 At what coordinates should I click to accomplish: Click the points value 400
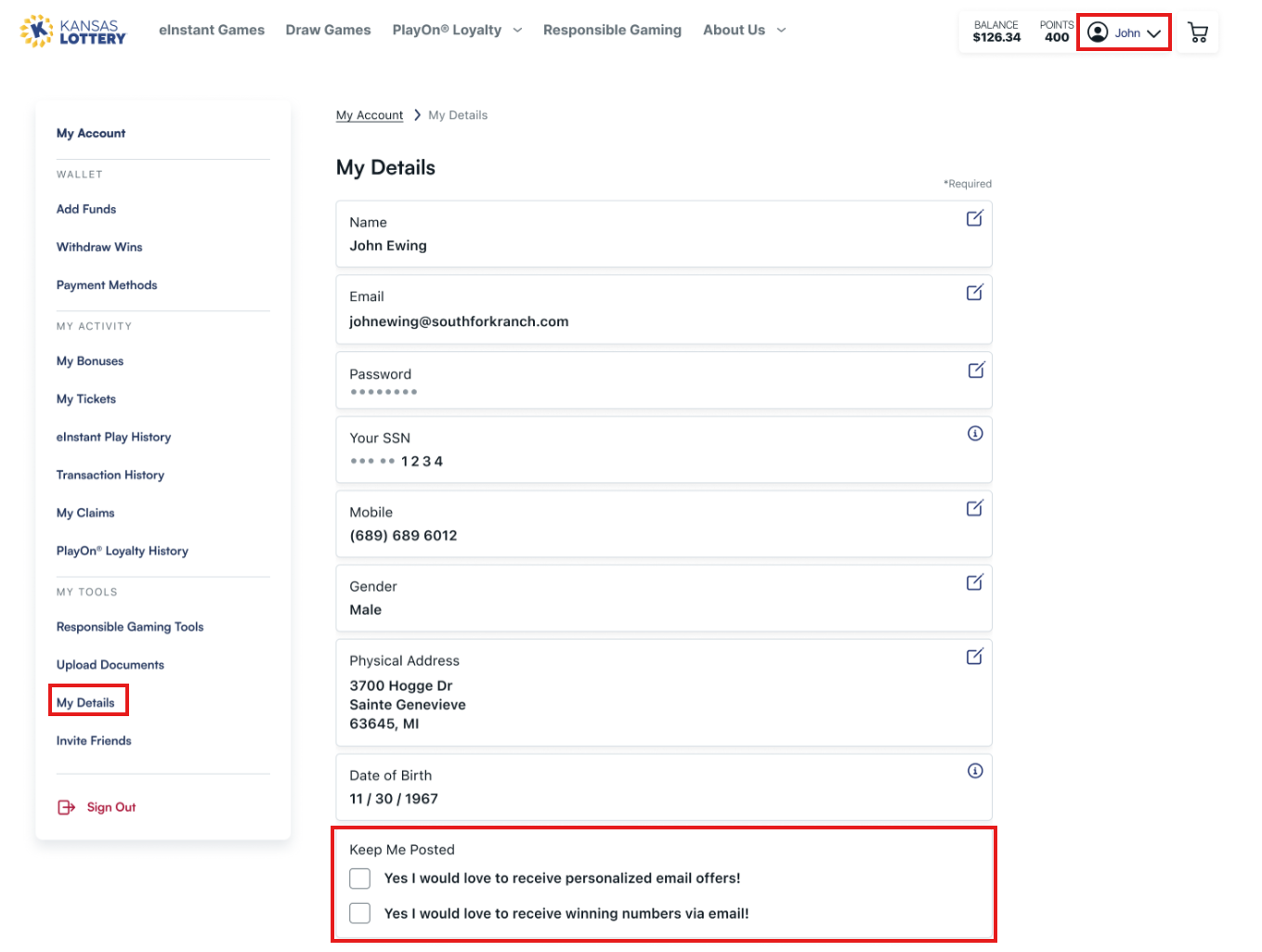tap(1057, 38)
